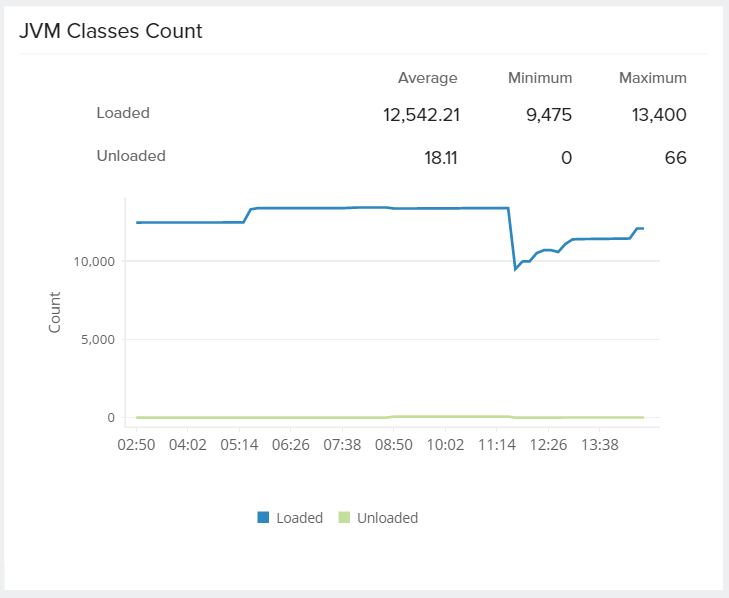The height and width of the screenshot is (598, 729).
Task: Toggle the Loaded series legend label
Action: 300,518
